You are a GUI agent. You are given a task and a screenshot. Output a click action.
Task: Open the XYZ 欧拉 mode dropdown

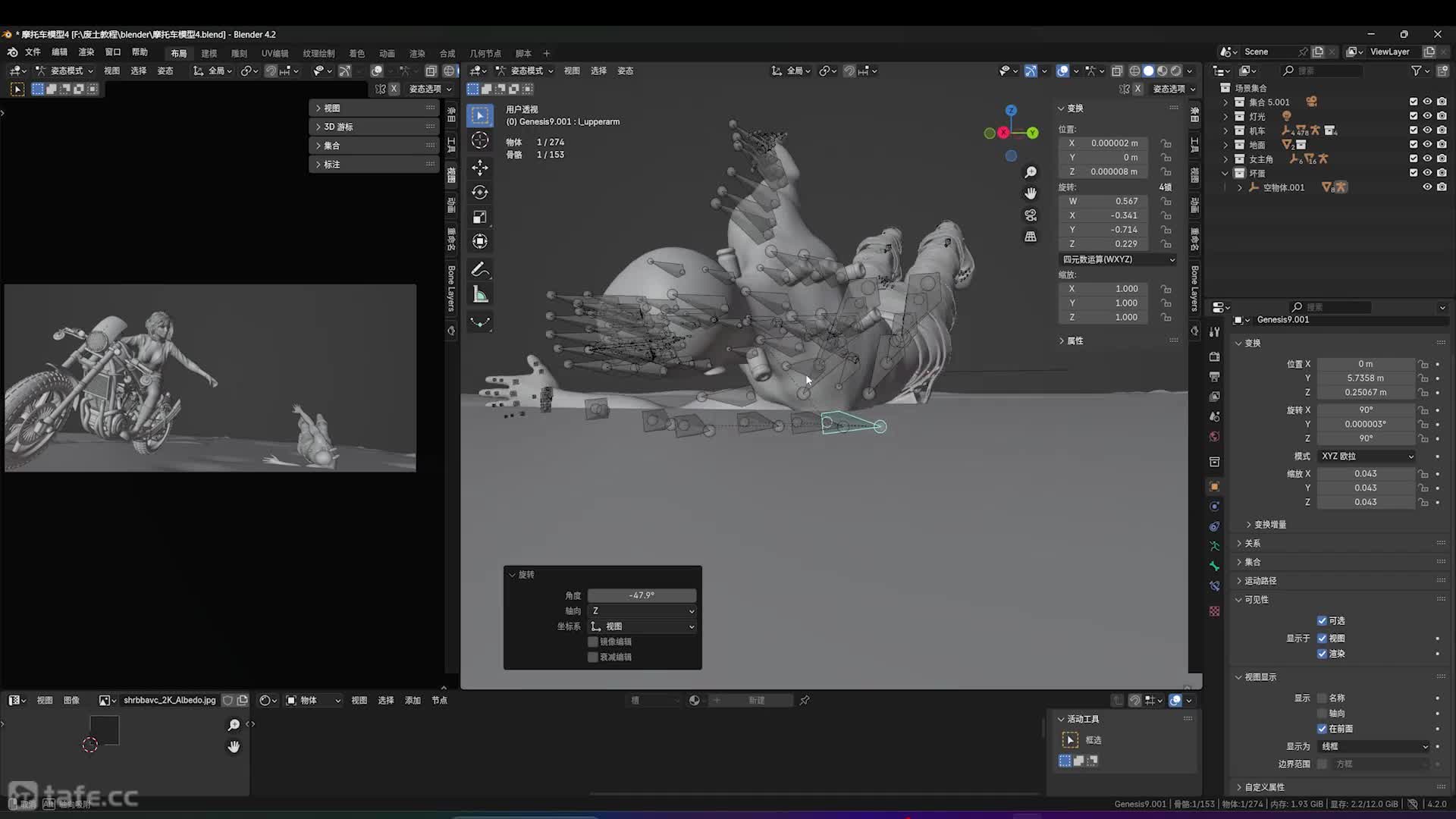tap(1367, 456)
